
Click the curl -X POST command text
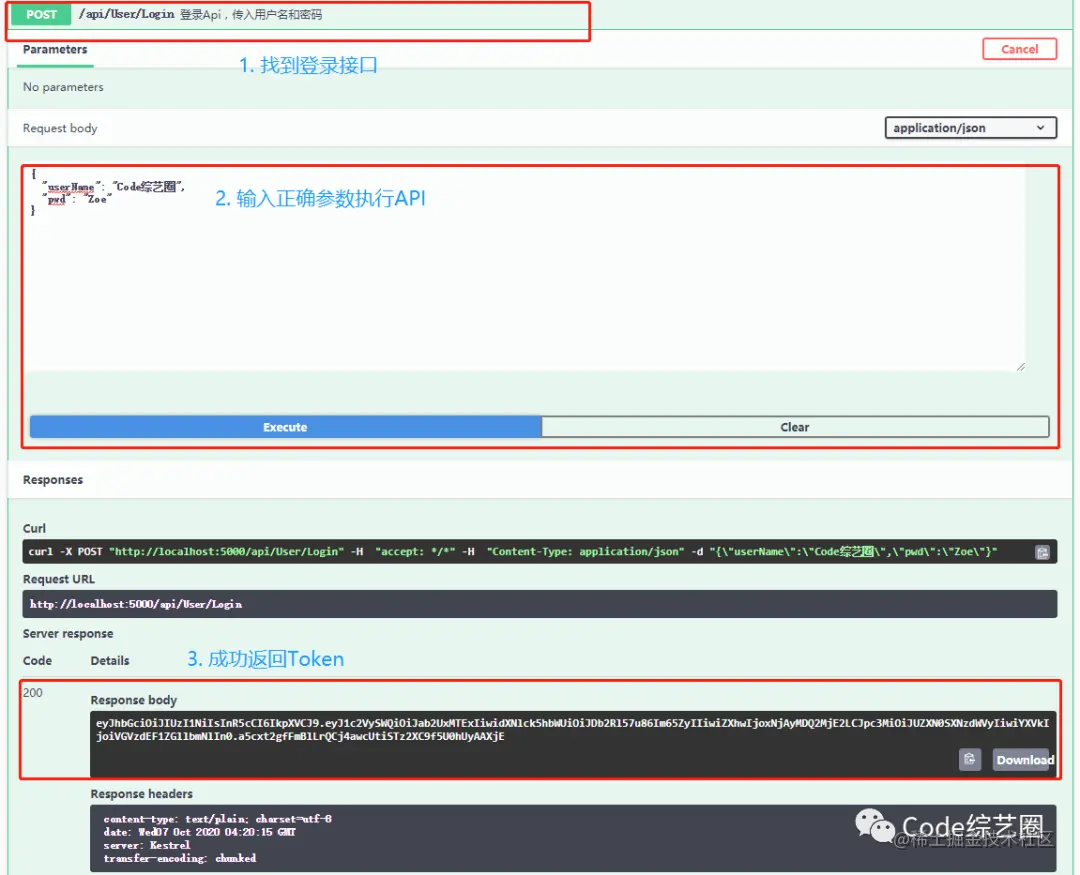512,552
